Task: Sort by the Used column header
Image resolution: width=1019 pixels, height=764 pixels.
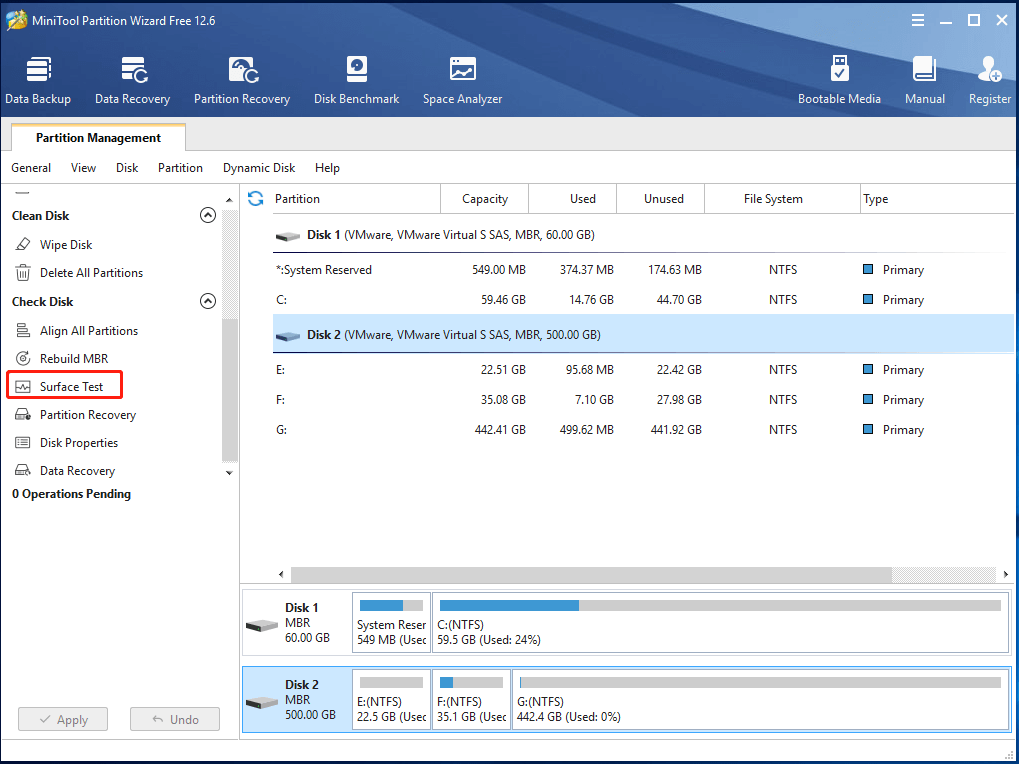Action: coord(573,199)
